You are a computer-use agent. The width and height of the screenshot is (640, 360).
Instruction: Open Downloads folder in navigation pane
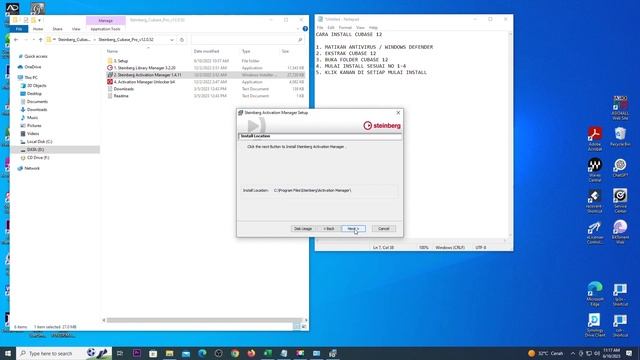pyautogui.click(x=37, y=110)
